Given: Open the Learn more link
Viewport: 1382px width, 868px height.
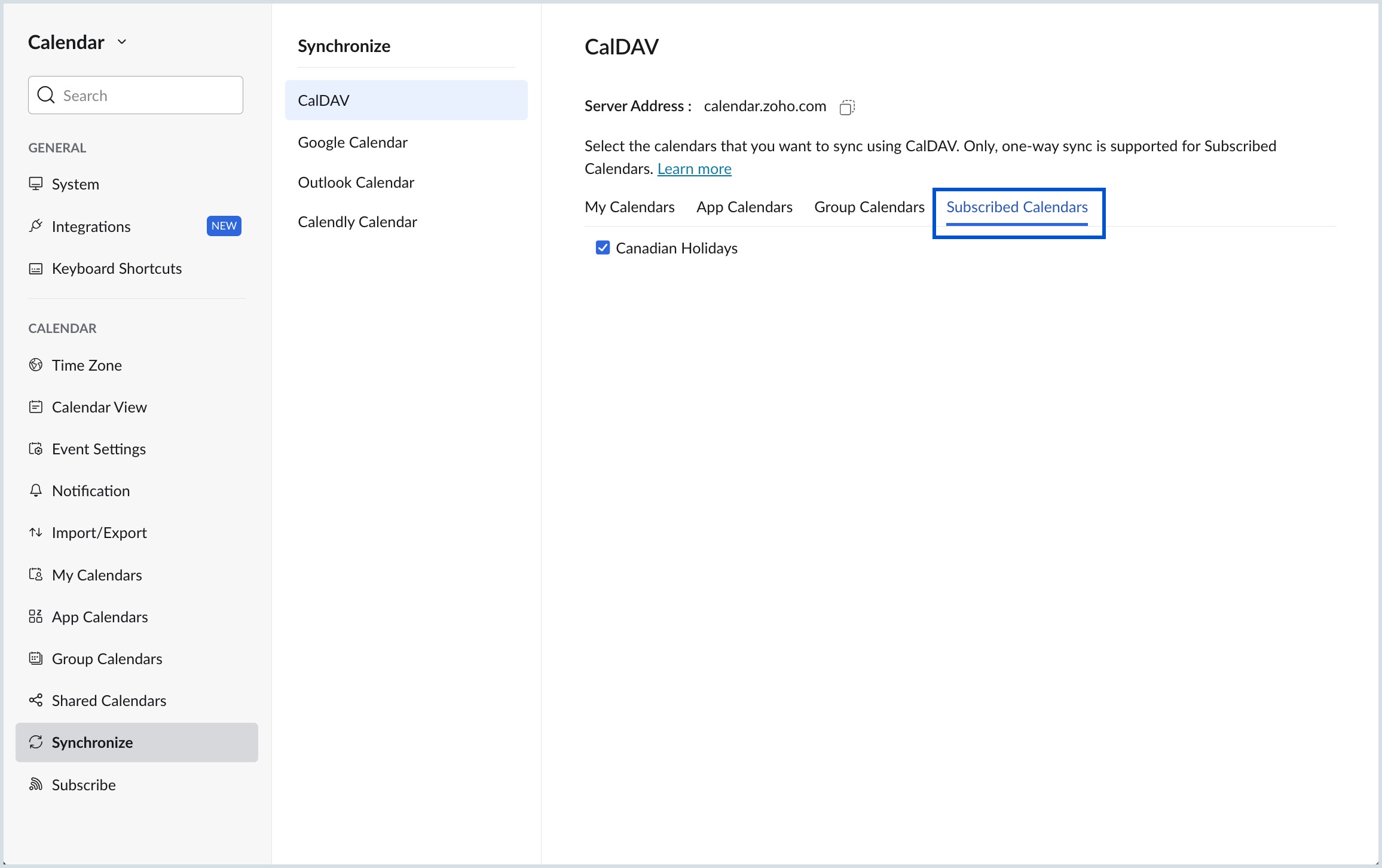Looking at the screenshot, I should pyautogui.click(x=693, y=169).
